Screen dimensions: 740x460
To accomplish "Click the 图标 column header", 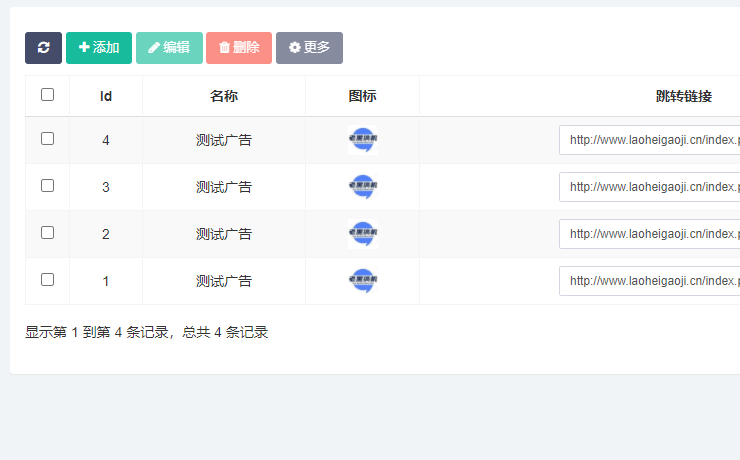I will pos(362,96).
